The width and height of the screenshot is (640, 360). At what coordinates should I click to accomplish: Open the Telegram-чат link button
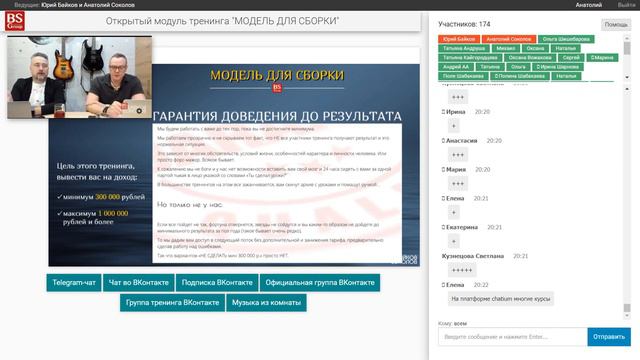(74, 282)
